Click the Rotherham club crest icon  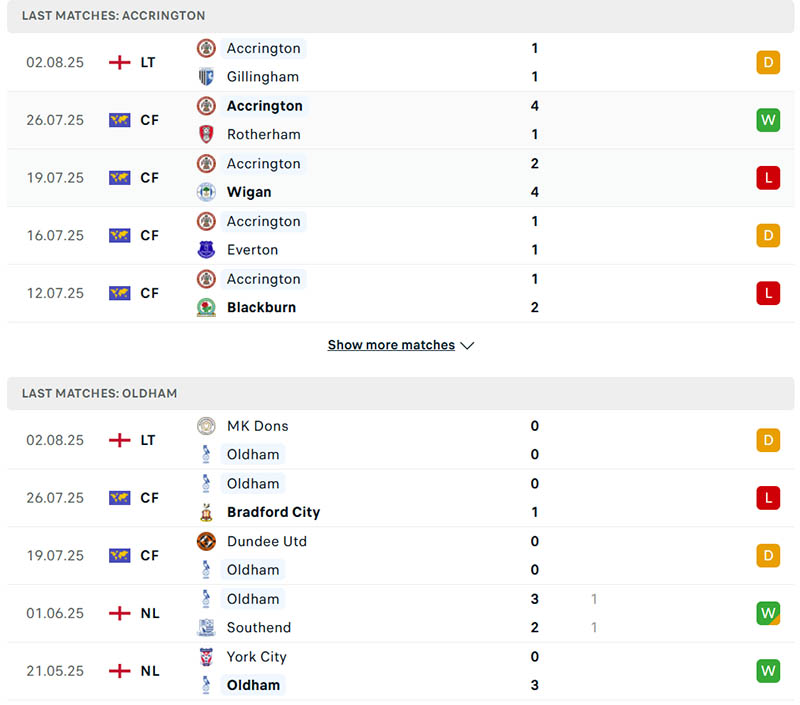pos(206,134)
